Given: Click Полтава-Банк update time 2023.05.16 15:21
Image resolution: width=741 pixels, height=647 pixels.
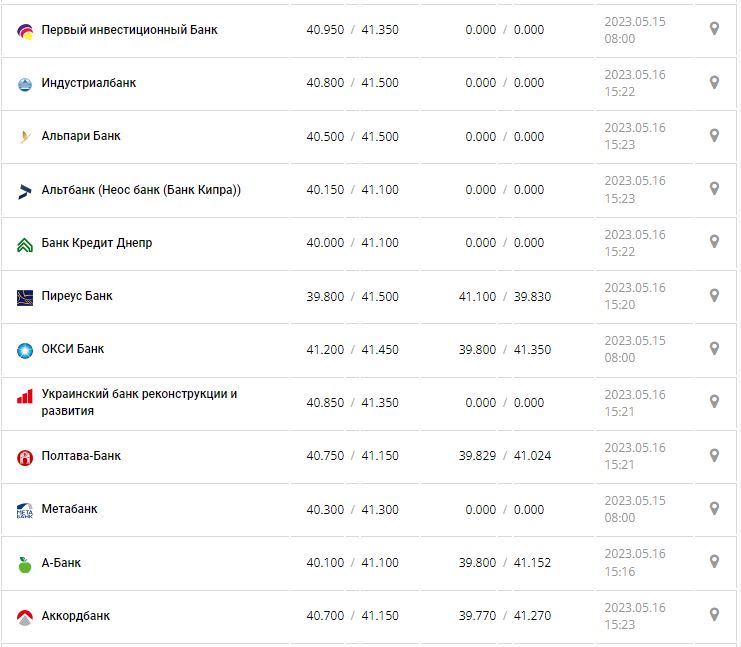Looking at the screenshot, I should 634,455.
